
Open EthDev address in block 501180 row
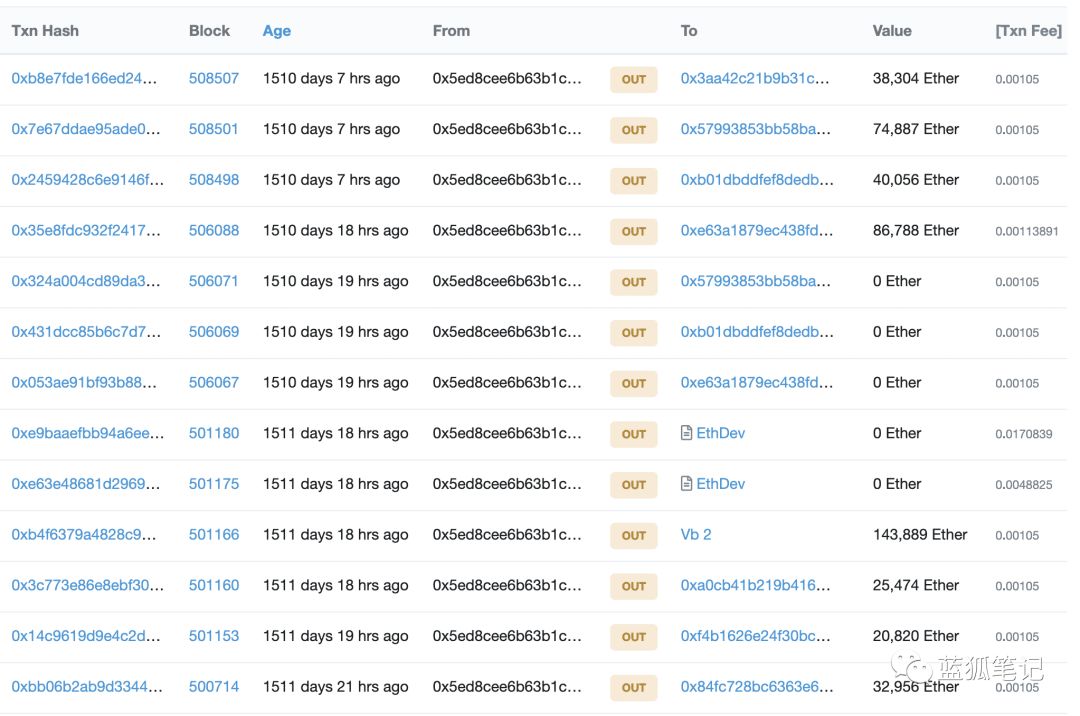[720, 433]
